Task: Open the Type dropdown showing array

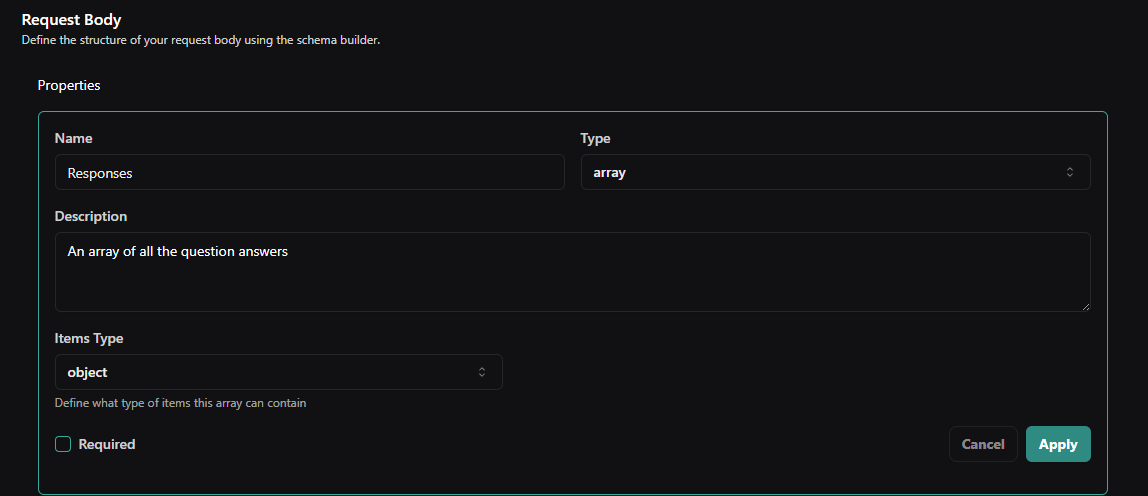Action: point(834,172)
